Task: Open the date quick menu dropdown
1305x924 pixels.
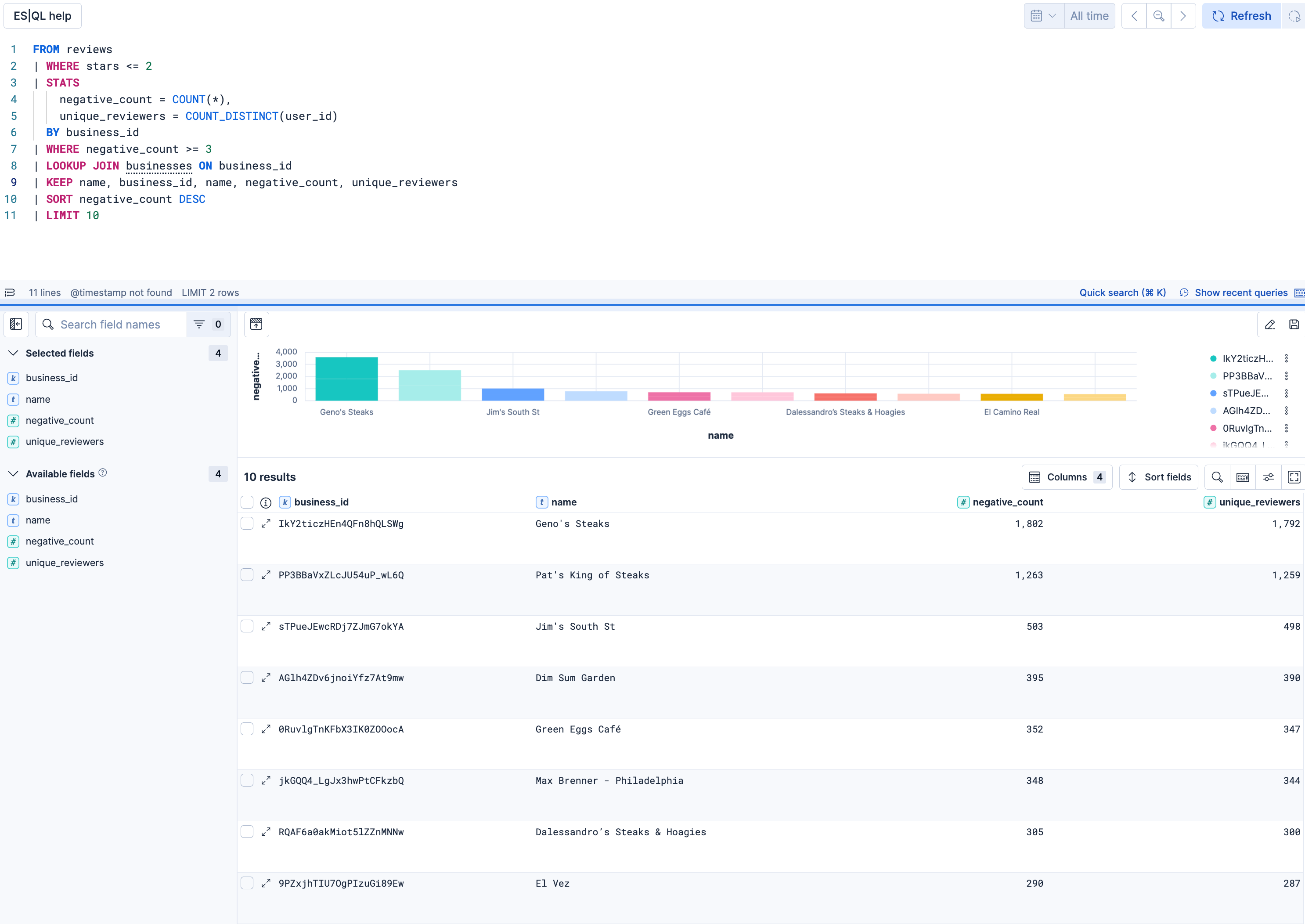Action: point(1043,16)
